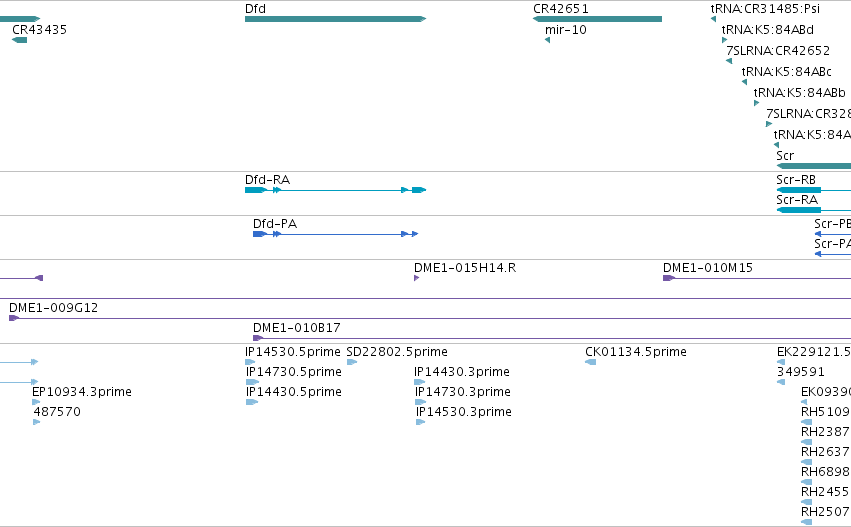Select the Scr-PB protein label
Screen dimensions: 851x527
click(832, 224)
